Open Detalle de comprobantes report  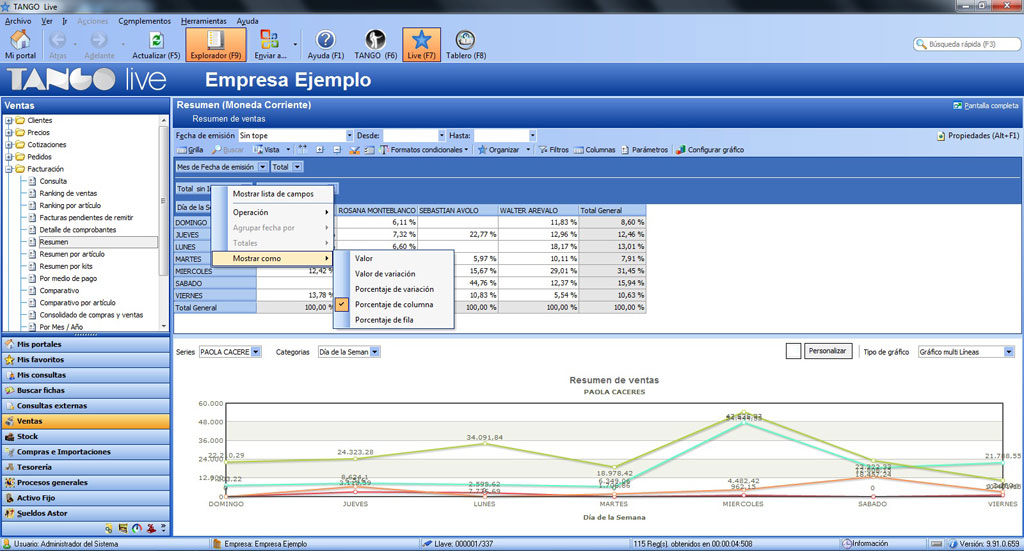78,230
